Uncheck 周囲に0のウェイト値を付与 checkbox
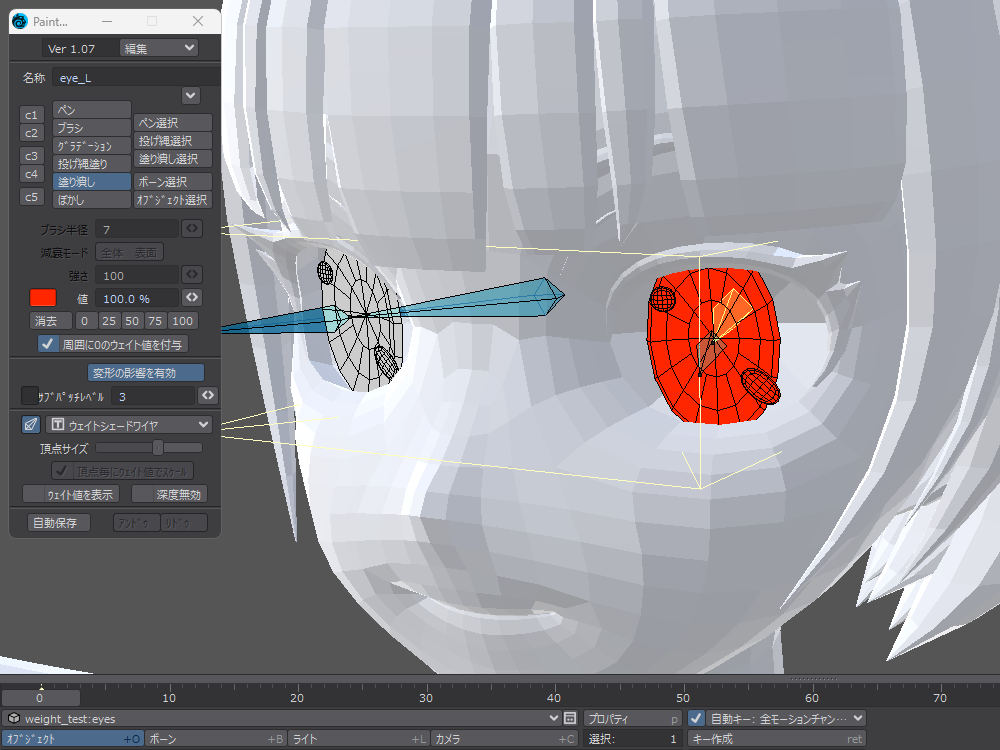 [x=47, y=343]
